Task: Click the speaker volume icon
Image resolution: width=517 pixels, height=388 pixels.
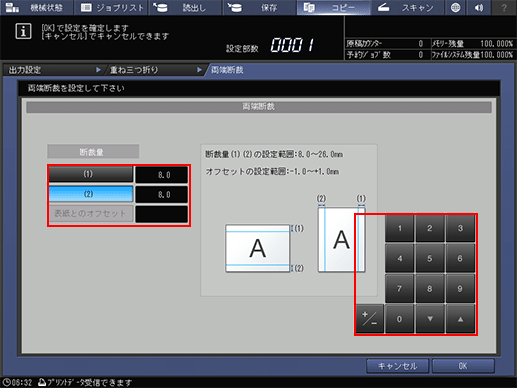Action: click(479, 7)
